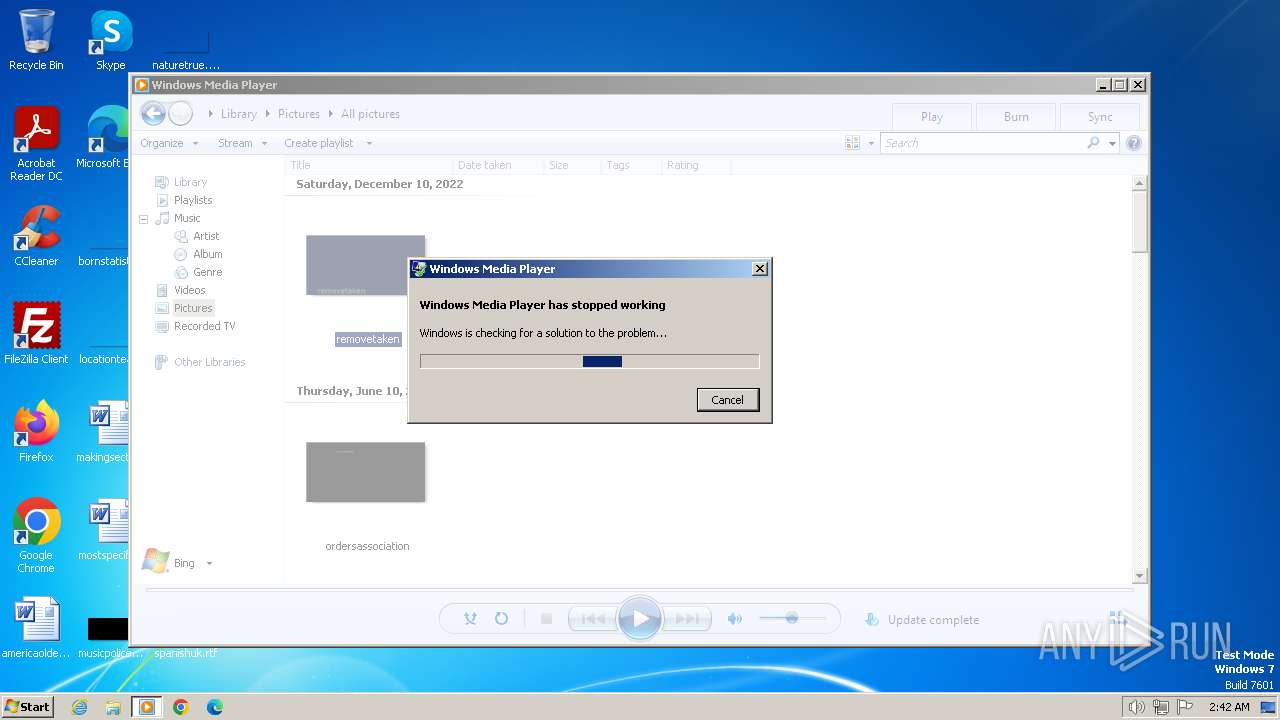Viewport: 1280px width, 720px height.
Task: Select the ordersassociation picture thumbnail
Action: [366, 472]
